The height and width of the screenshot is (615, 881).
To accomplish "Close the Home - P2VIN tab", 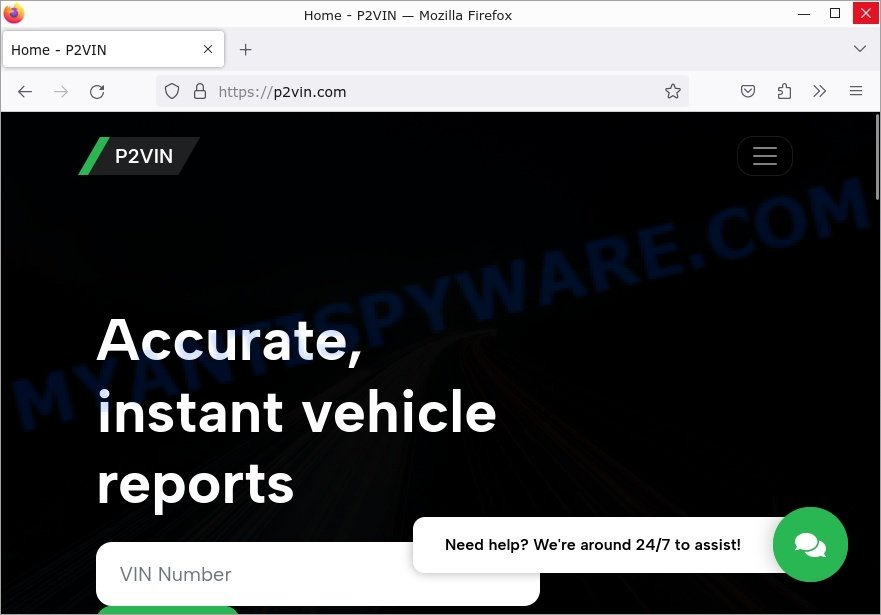I will point(208,49).
